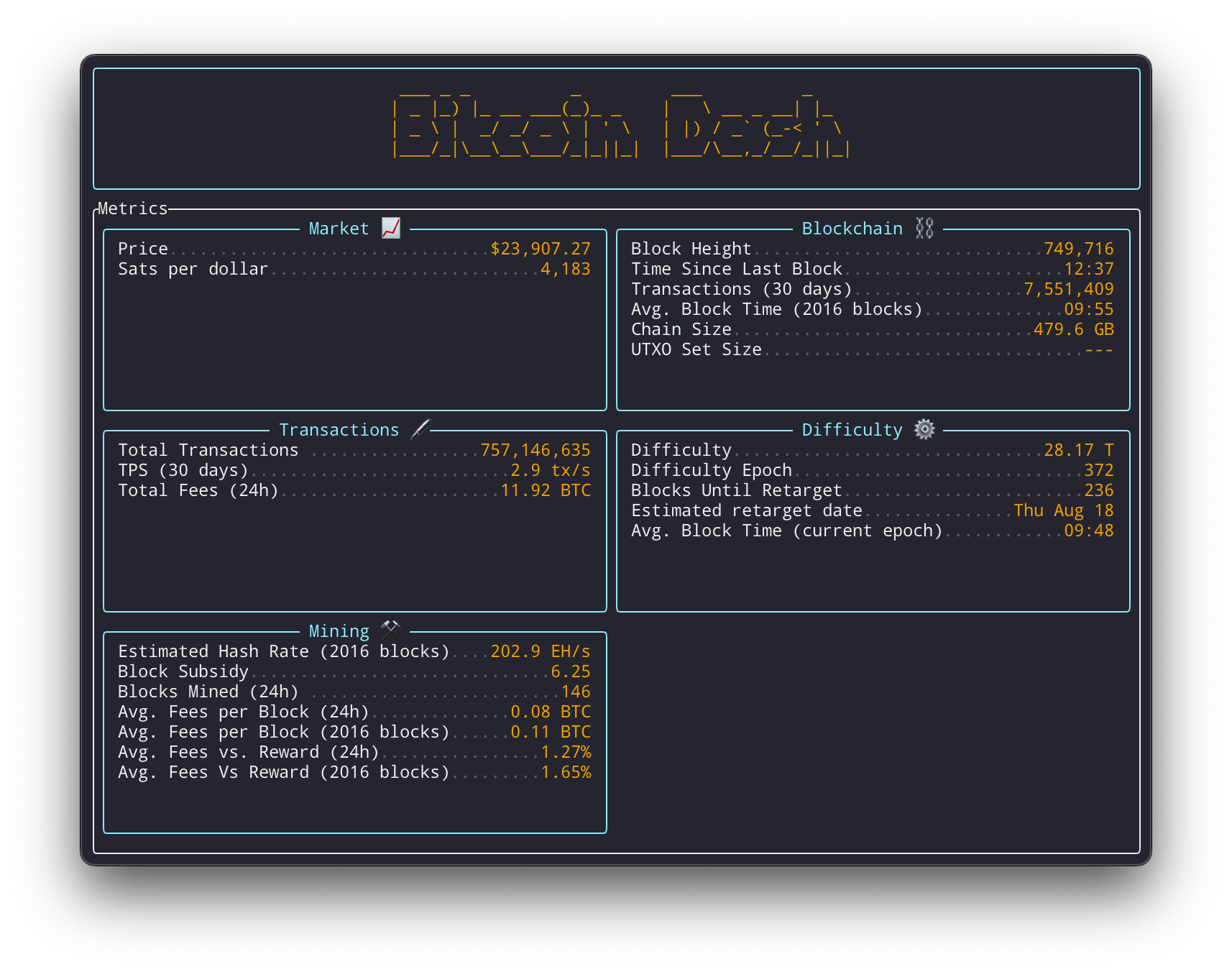Click the Total Transactions label
The height and width of the screenshot is (972, 1232).
[x=208, y=450]
